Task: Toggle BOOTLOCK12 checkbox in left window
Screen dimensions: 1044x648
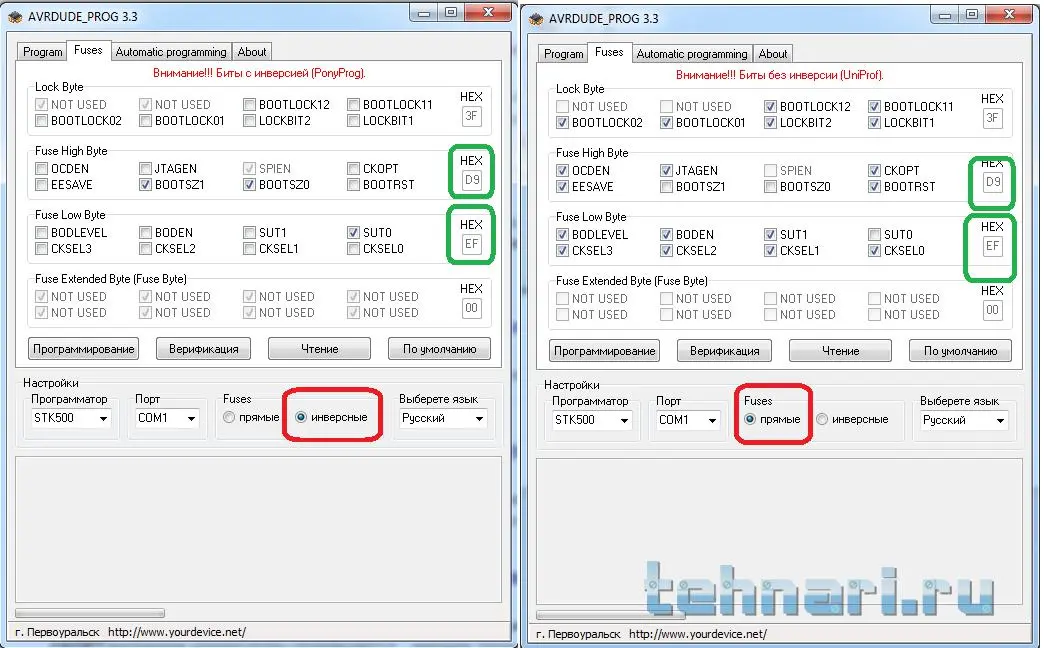Action: pyautogui.click(x=250, y=105)
